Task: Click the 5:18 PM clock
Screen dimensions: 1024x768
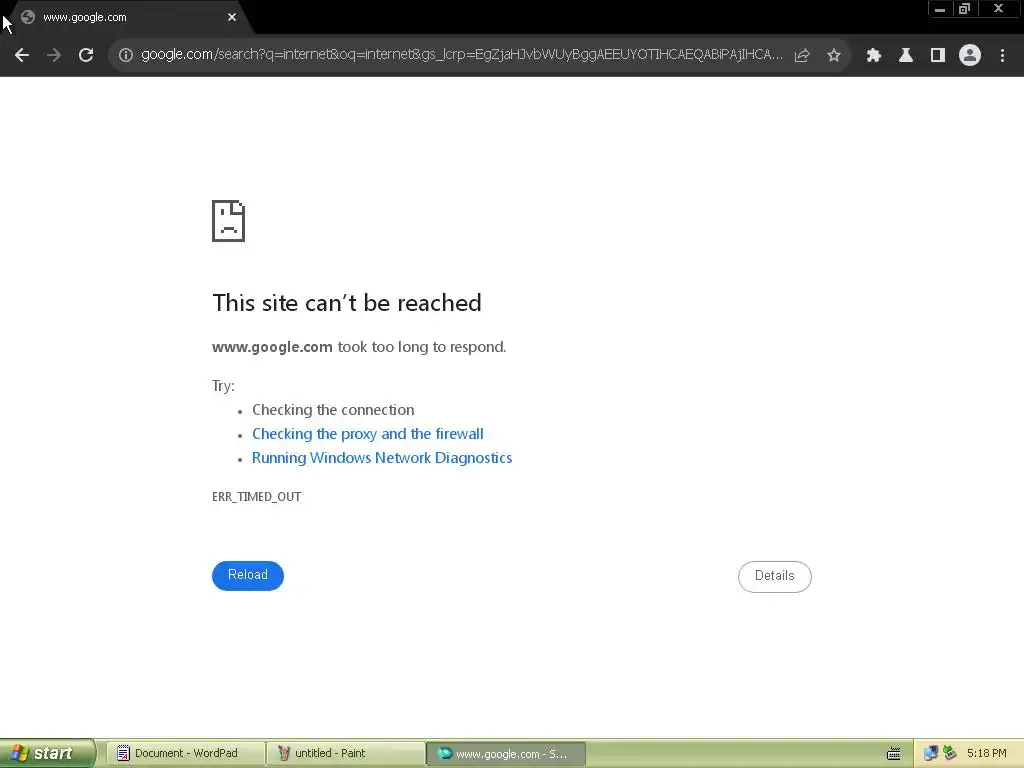Action: (987, 754)
